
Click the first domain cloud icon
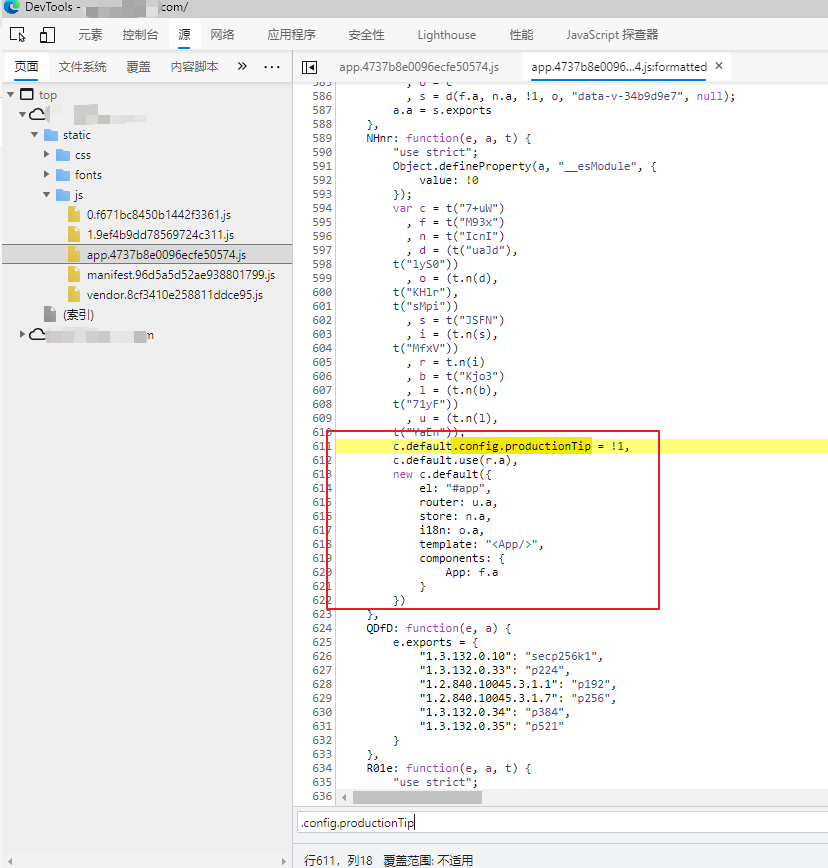coord(37,115)
